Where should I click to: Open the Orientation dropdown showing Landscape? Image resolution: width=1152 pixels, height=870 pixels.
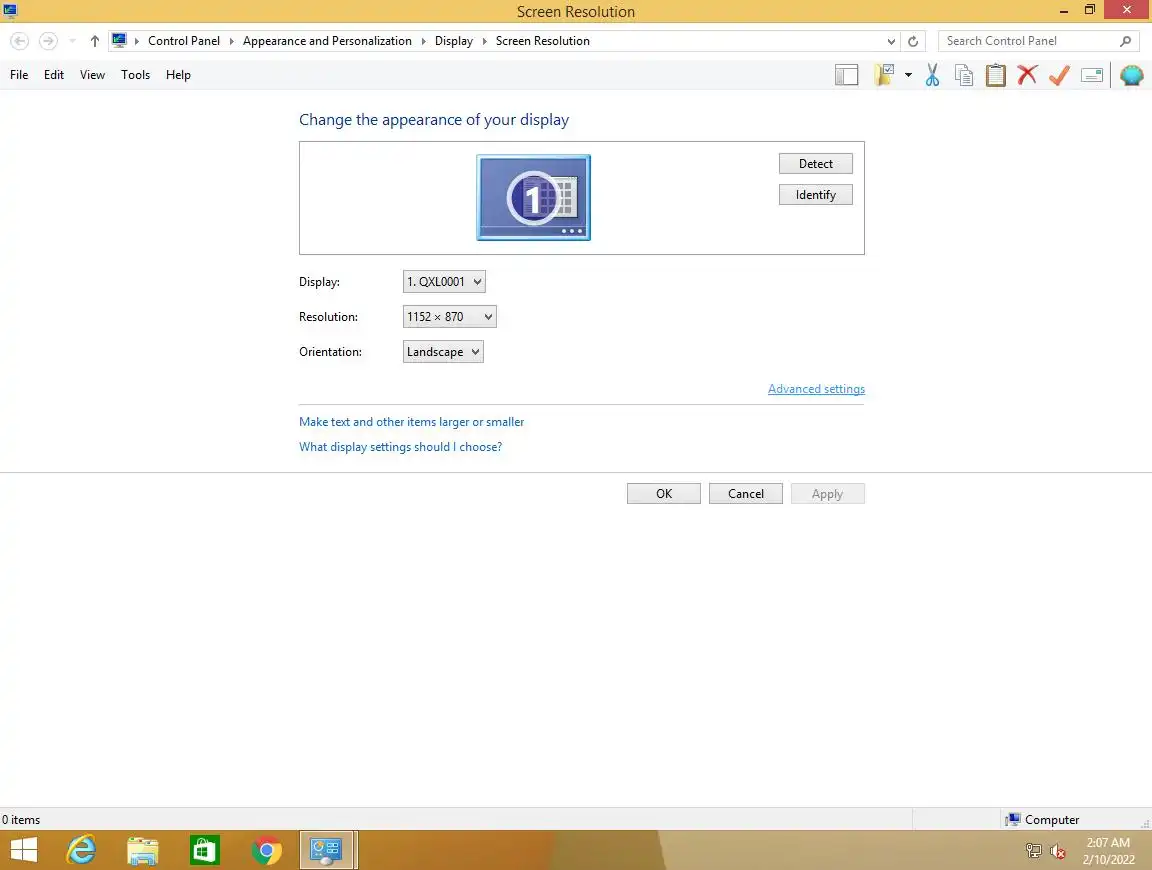[x=443, y=352]
